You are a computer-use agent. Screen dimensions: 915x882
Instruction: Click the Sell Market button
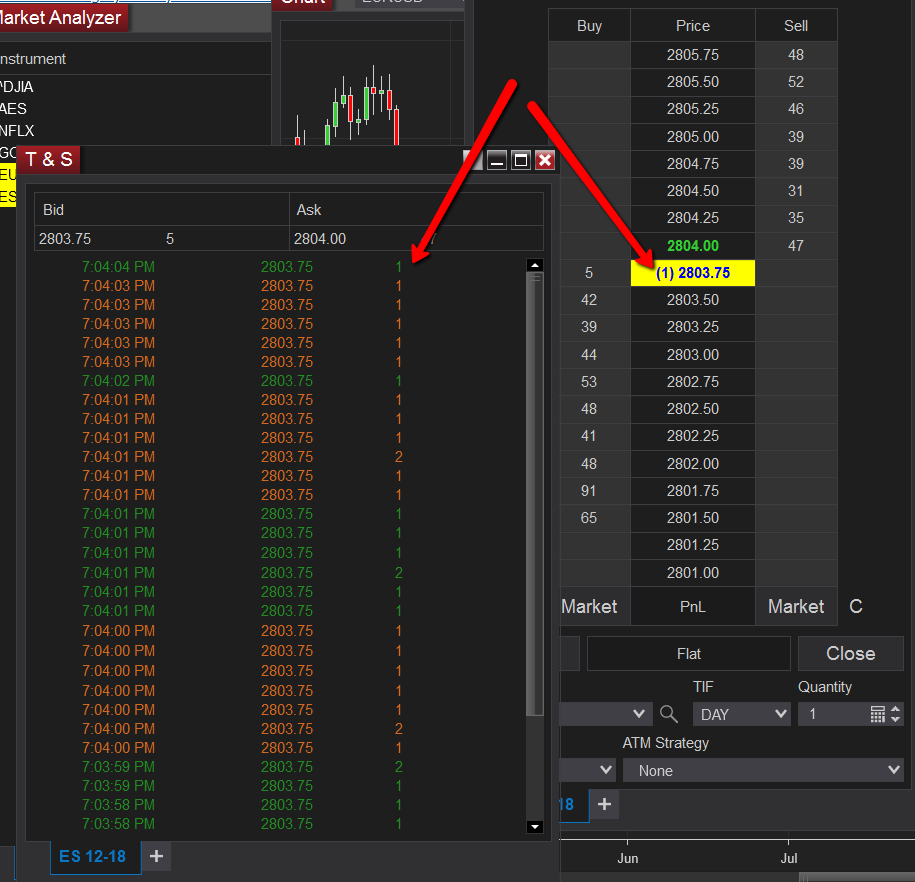tap(796, 606)
